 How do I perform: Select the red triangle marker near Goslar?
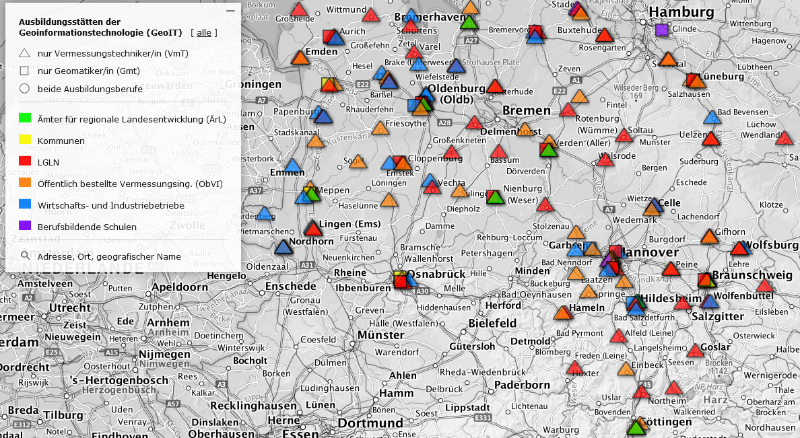(x=695, y=351)
